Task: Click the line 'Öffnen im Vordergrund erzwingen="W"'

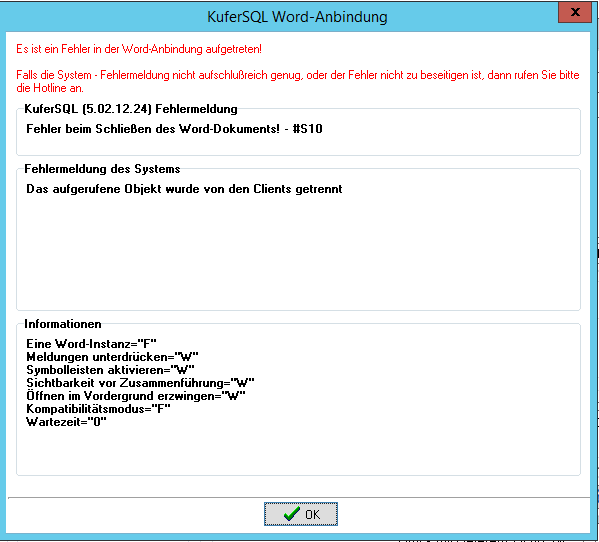Action: point(136,396)
